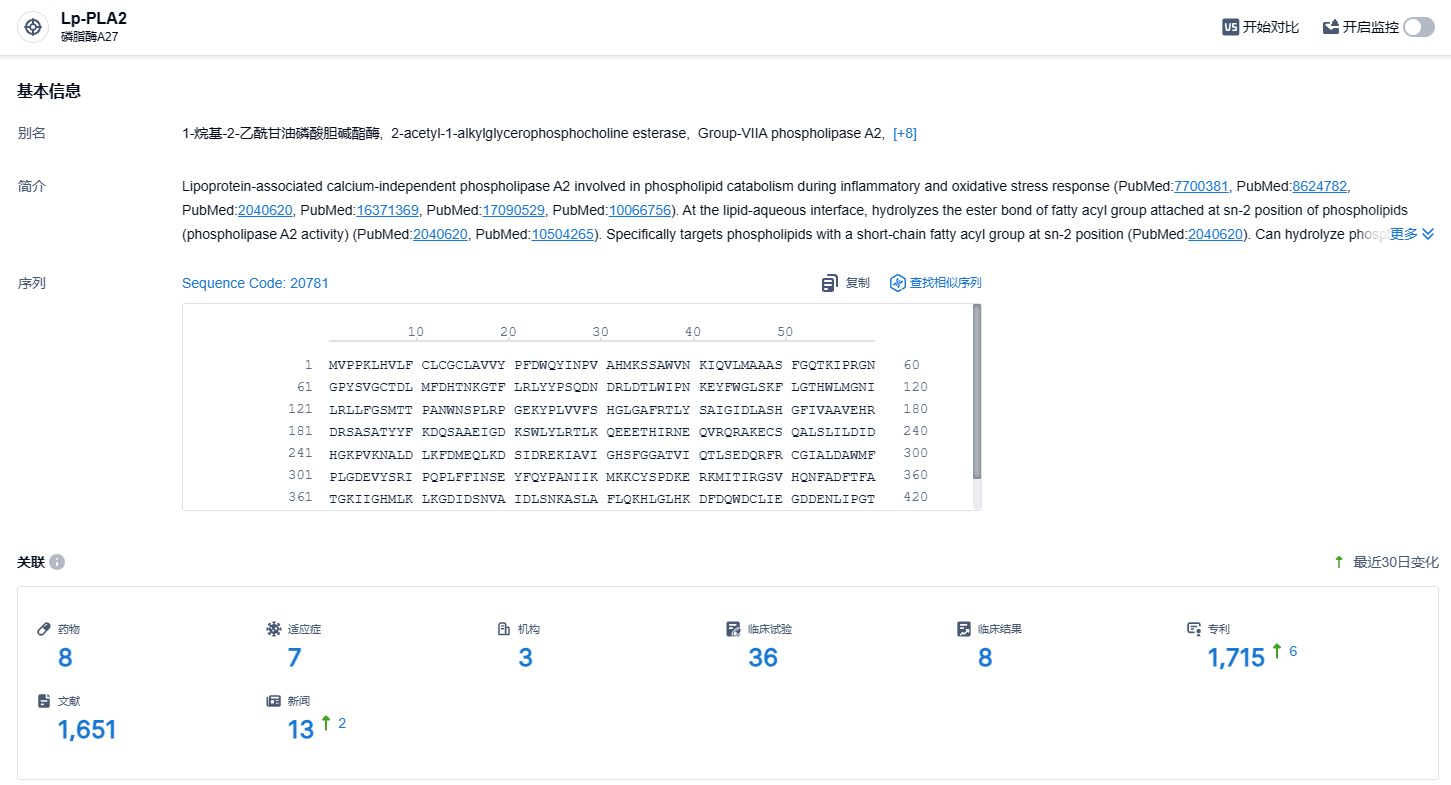Open the 1,651 literature count
Viewport: 1451px width, 785px height.
(87, 729)
